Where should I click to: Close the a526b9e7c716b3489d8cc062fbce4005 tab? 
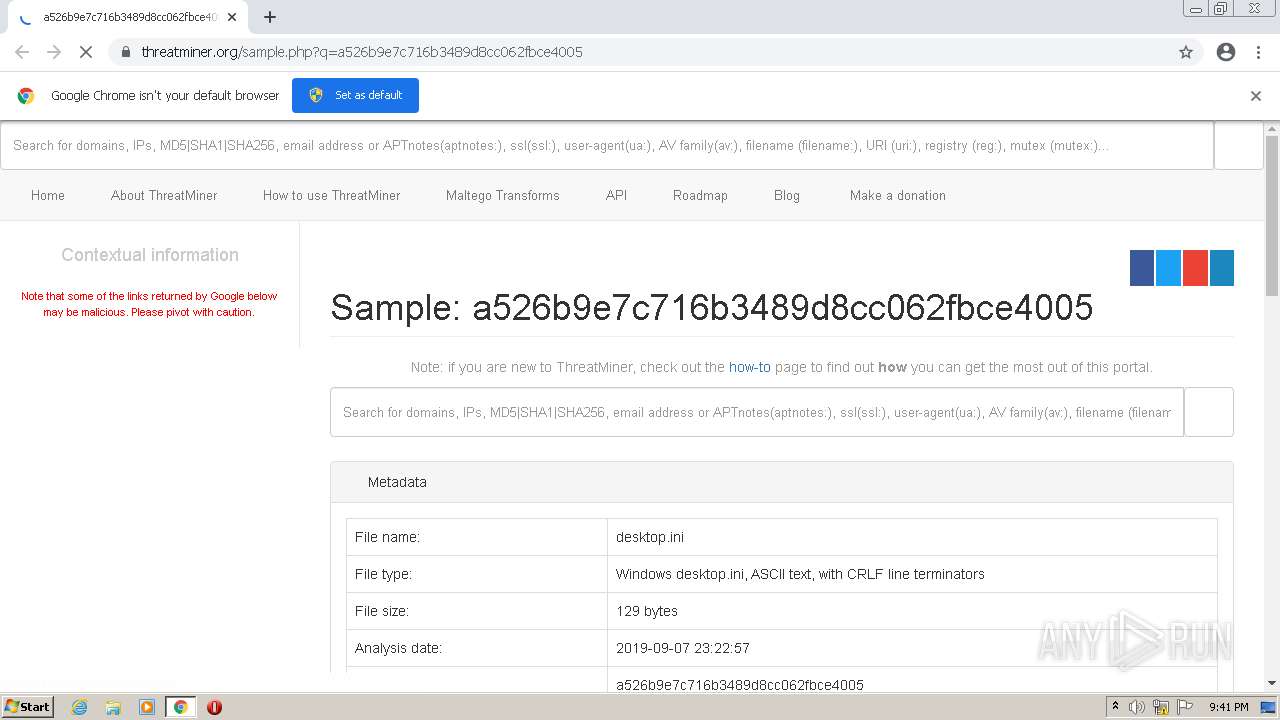click(232, 17)
